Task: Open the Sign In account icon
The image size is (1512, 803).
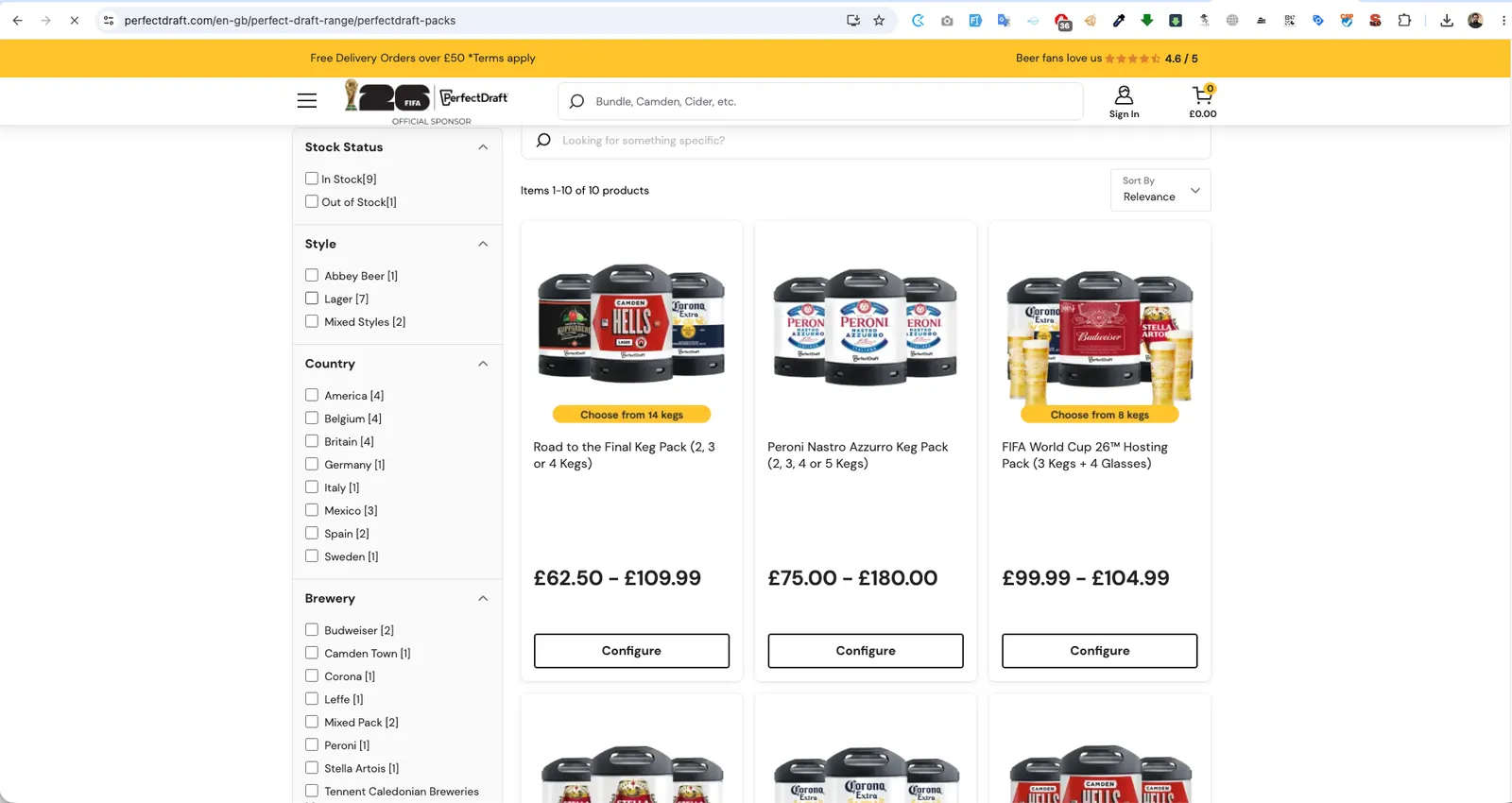Action: pos(1124,102)
